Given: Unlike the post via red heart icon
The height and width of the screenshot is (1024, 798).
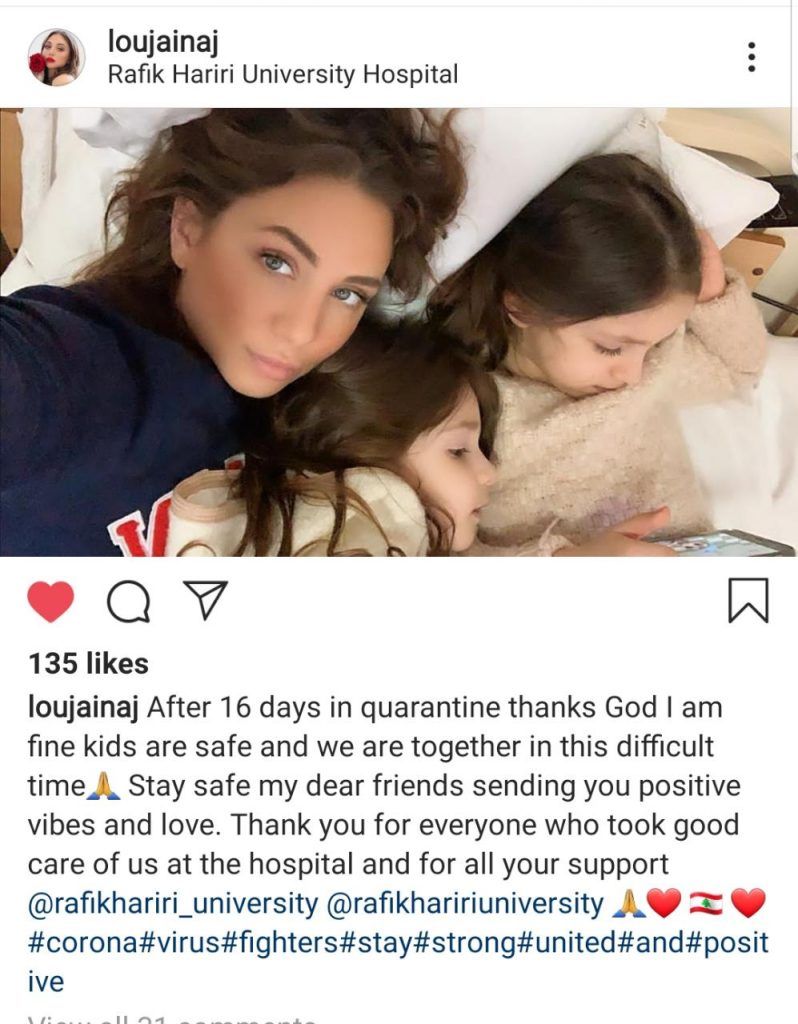Looking at the screenshot, I should (50, 601).
